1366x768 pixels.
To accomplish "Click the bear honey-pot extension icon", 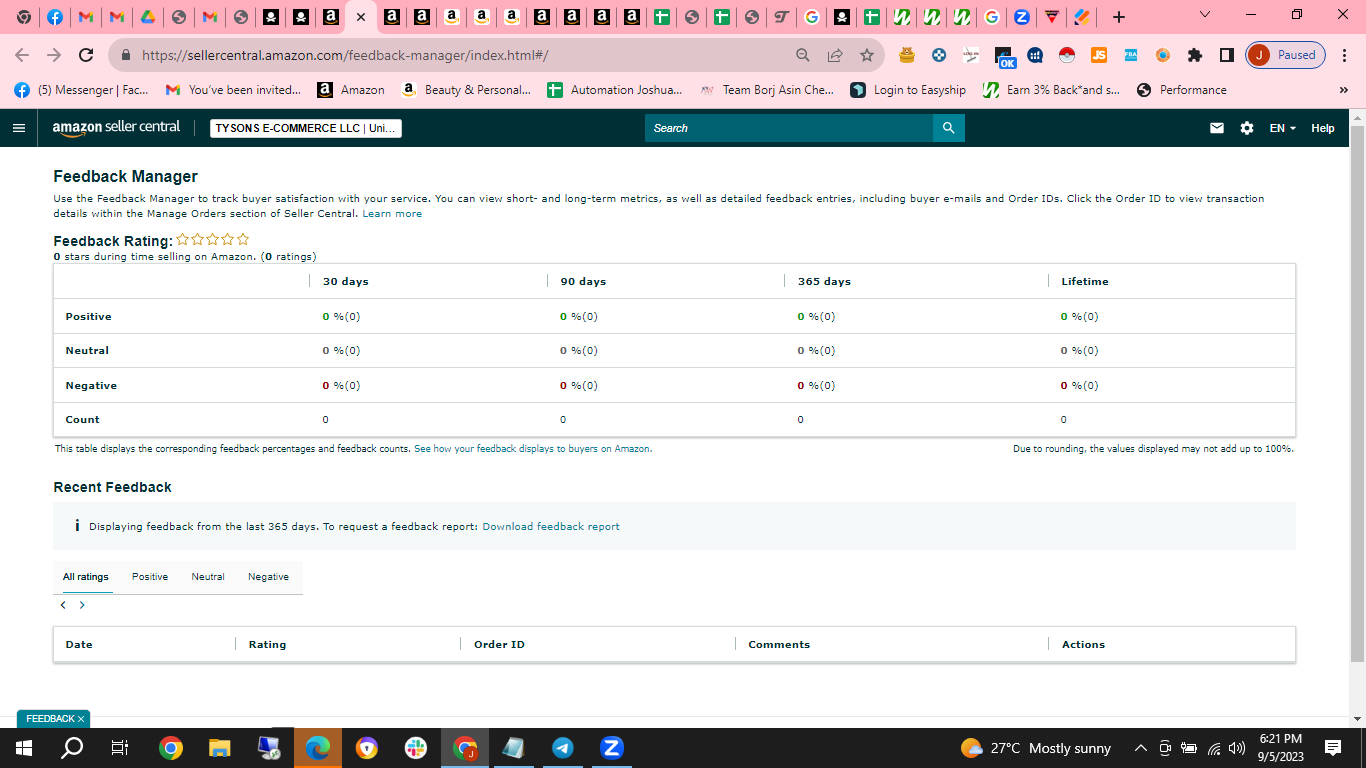I will coord(907,55).
